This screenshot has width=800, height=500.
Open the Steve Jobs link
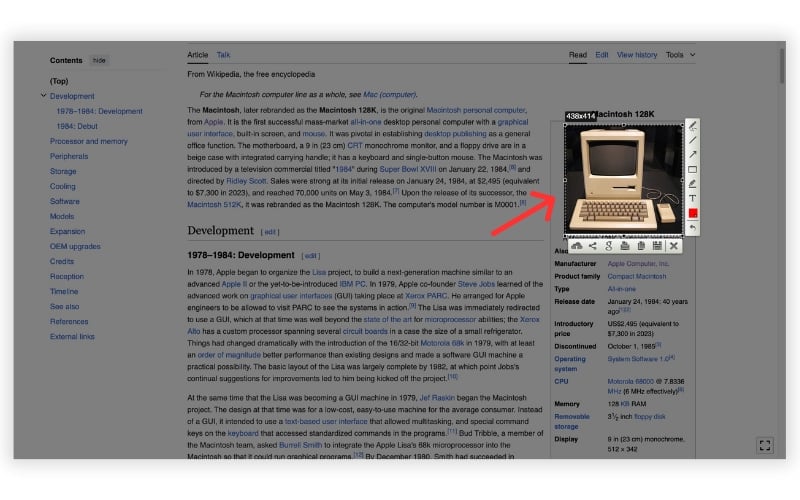tap(476, 284)
